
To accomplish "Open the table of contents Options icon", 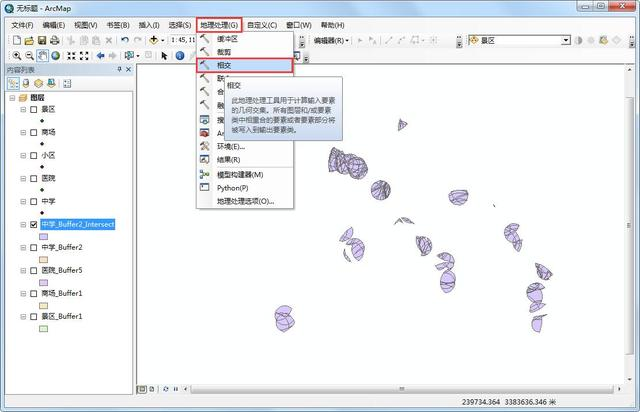I will point(67,84).
